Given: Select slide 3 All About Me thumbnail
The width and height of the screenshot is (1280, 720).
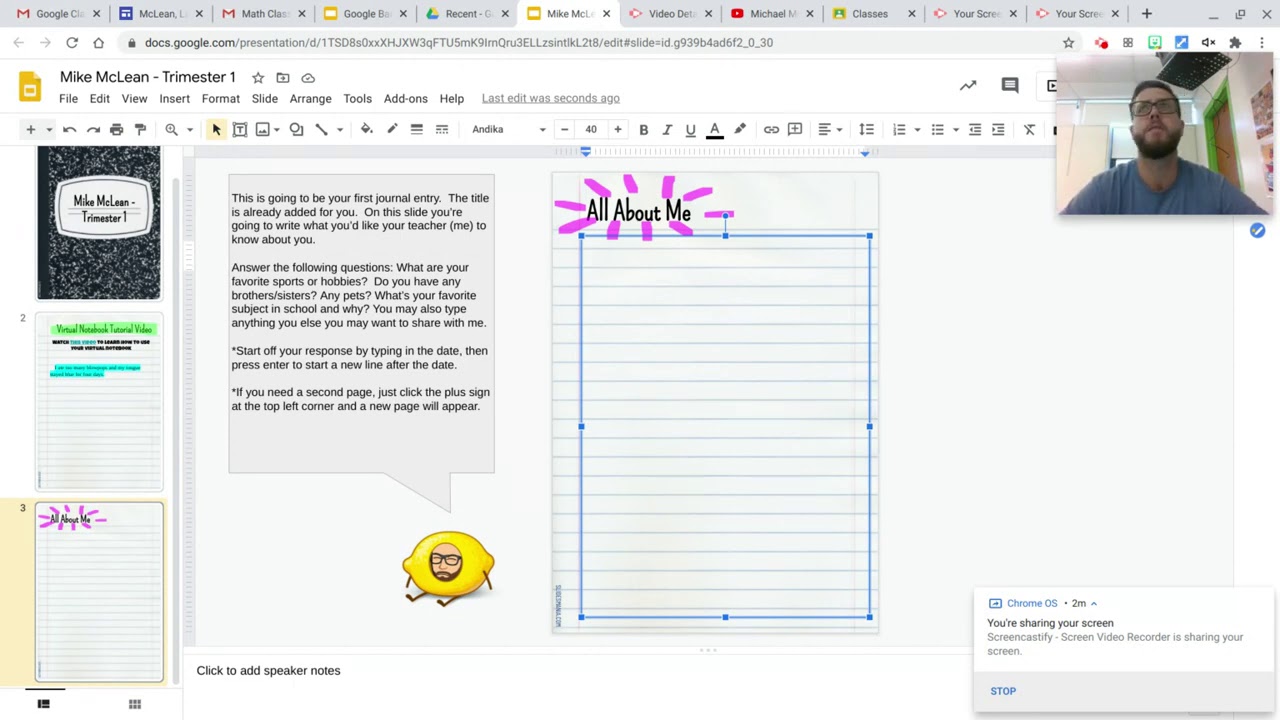Looking at the screenshot, I should [x=99, y=592].
